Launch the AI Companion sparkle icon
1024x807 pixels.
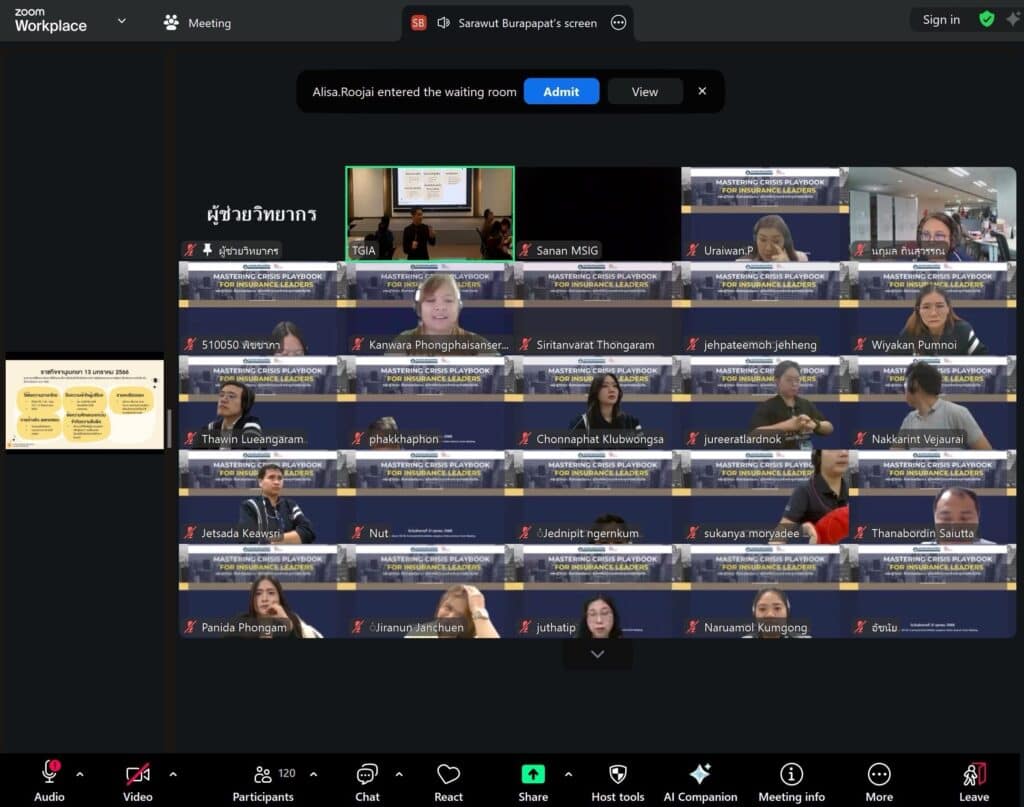click(x=700, y=774)
